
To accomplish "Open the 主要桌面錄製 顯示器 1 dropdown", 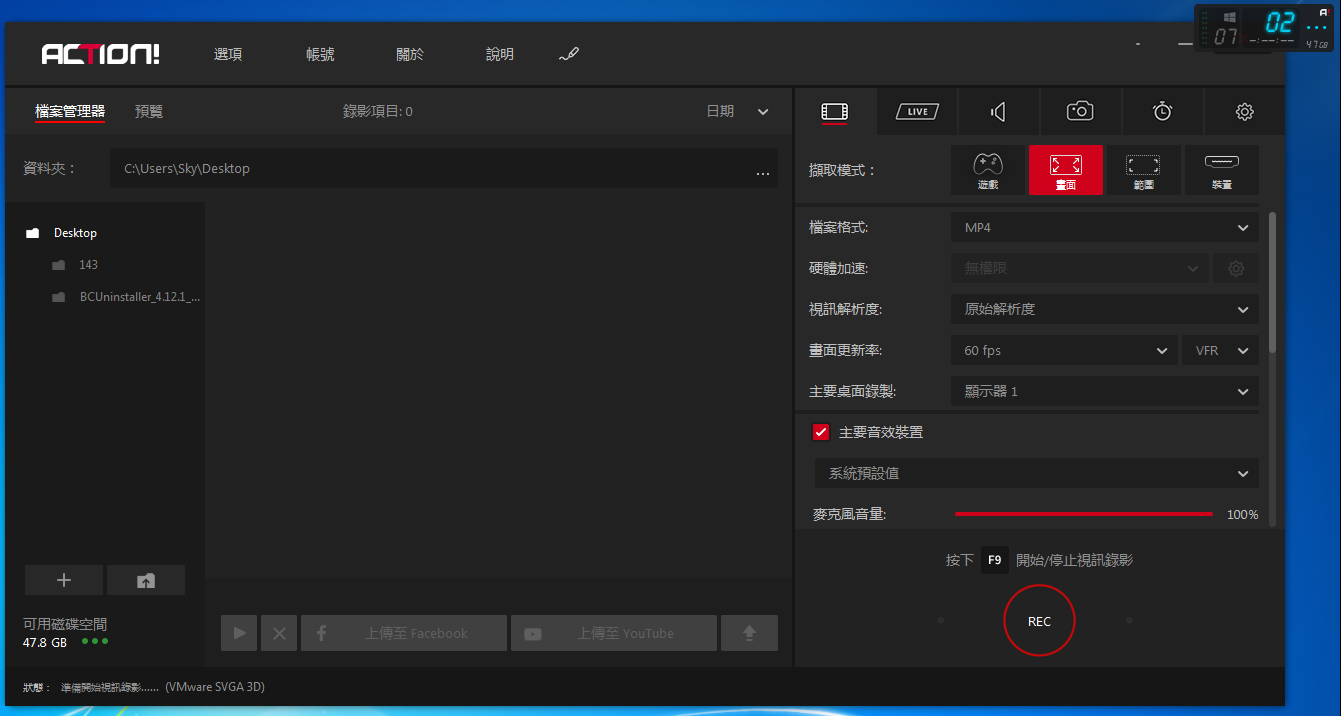I will 1105,391.
